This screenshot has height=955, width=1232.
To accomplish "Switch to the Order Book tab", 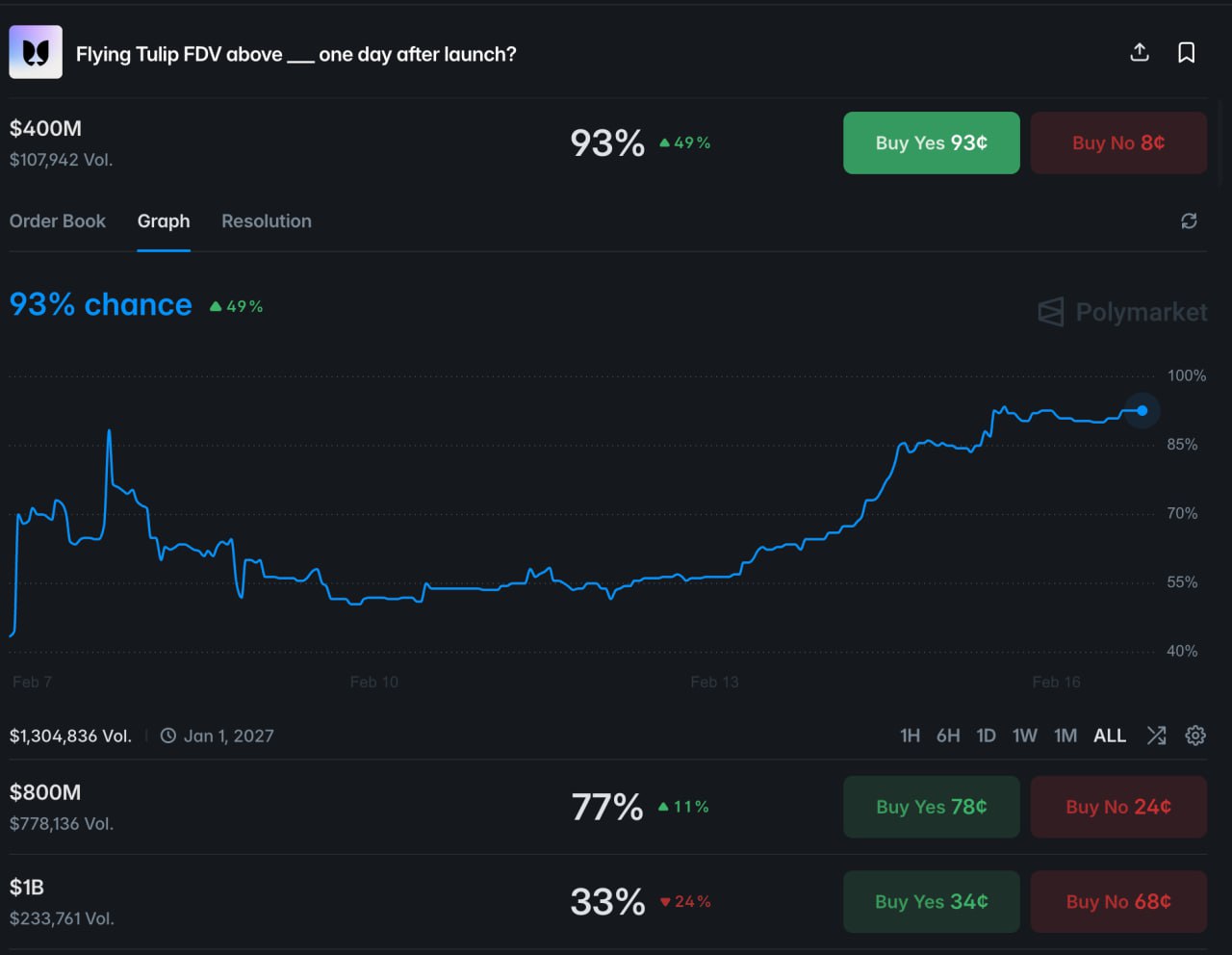I will click(x=58, y=221).
